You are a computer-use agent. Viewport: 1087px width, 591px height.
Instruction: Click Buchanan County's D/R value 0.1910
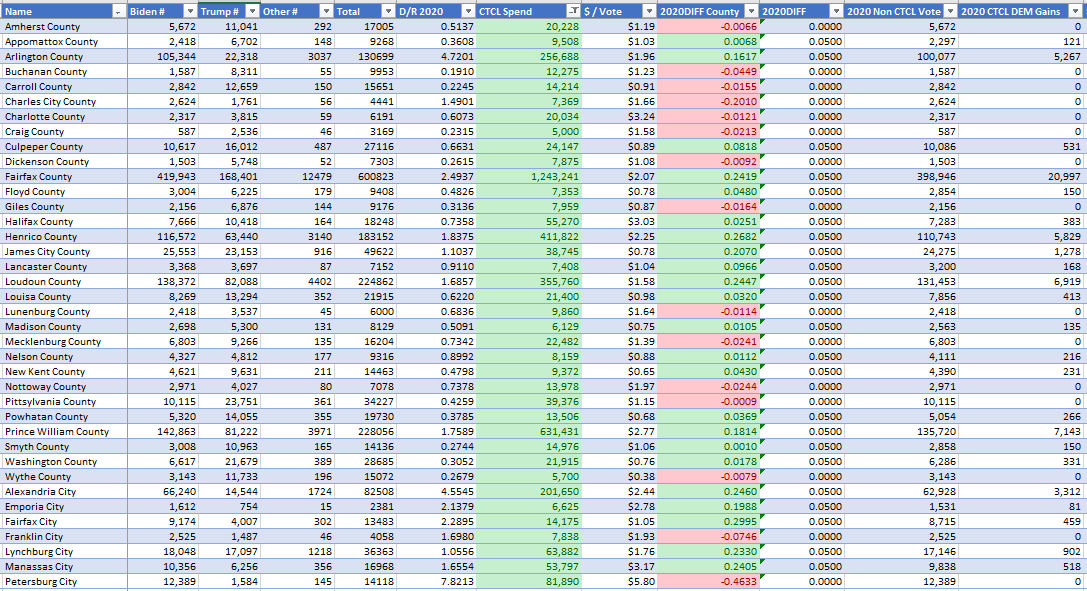tap(436, 71)
